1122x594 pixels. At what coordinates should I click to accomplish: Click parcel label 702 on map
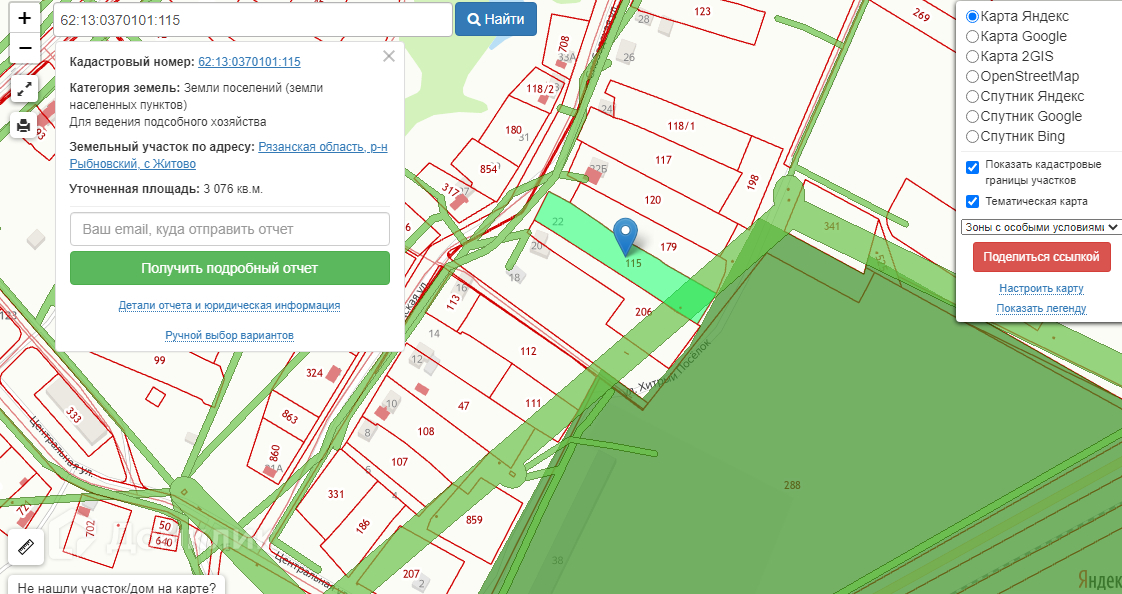(x=90, y=528)
